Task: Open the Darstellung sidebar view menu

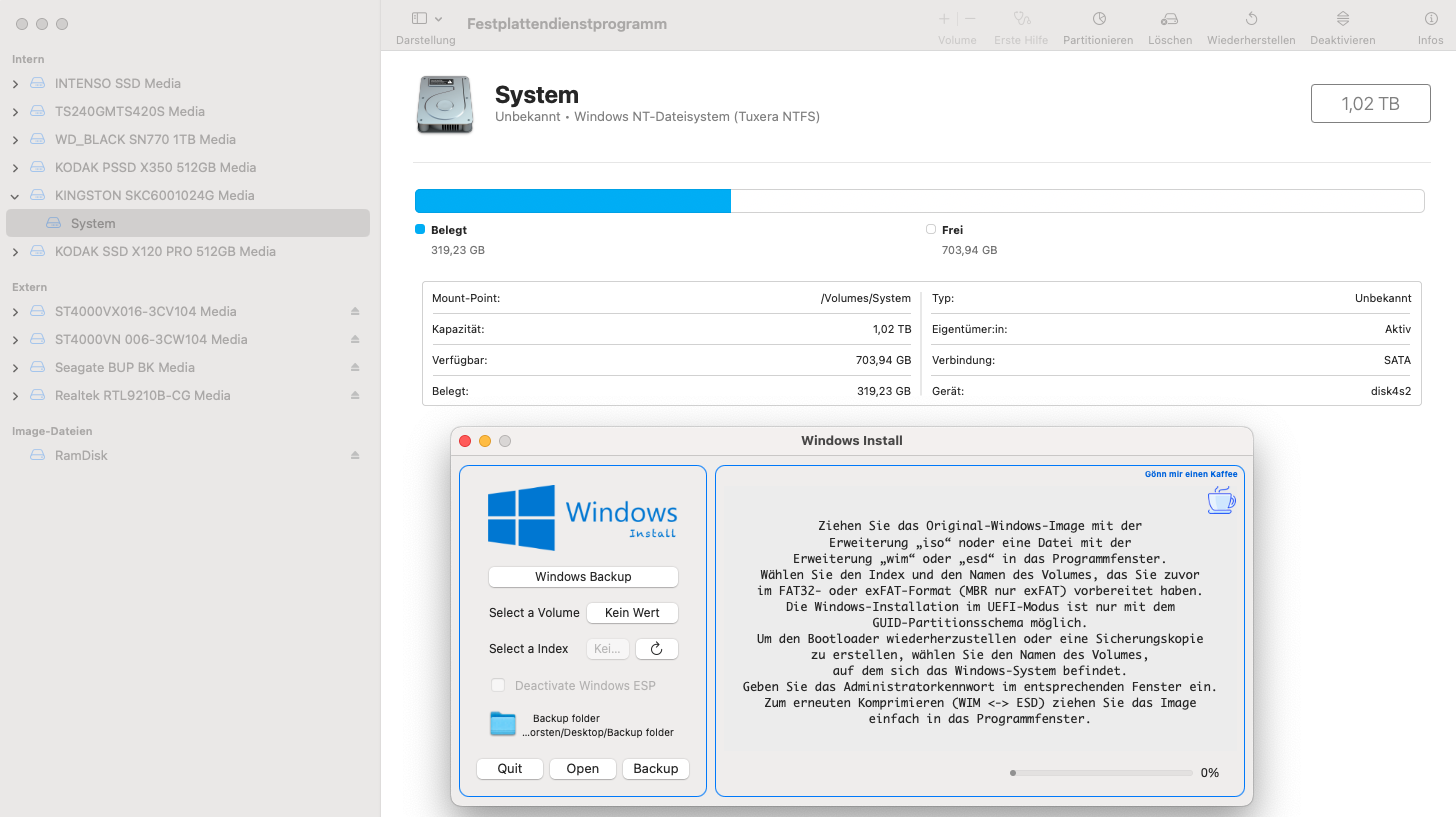Action: click(426, 19)
